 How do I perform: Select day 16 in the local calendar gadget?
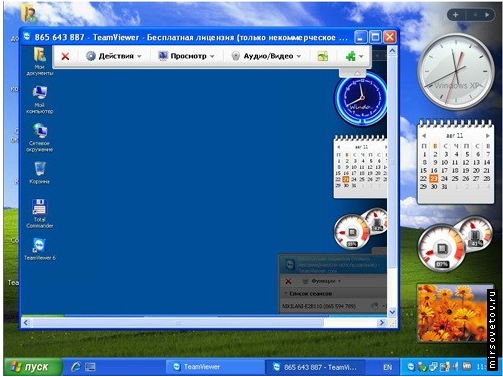point(434,170)
